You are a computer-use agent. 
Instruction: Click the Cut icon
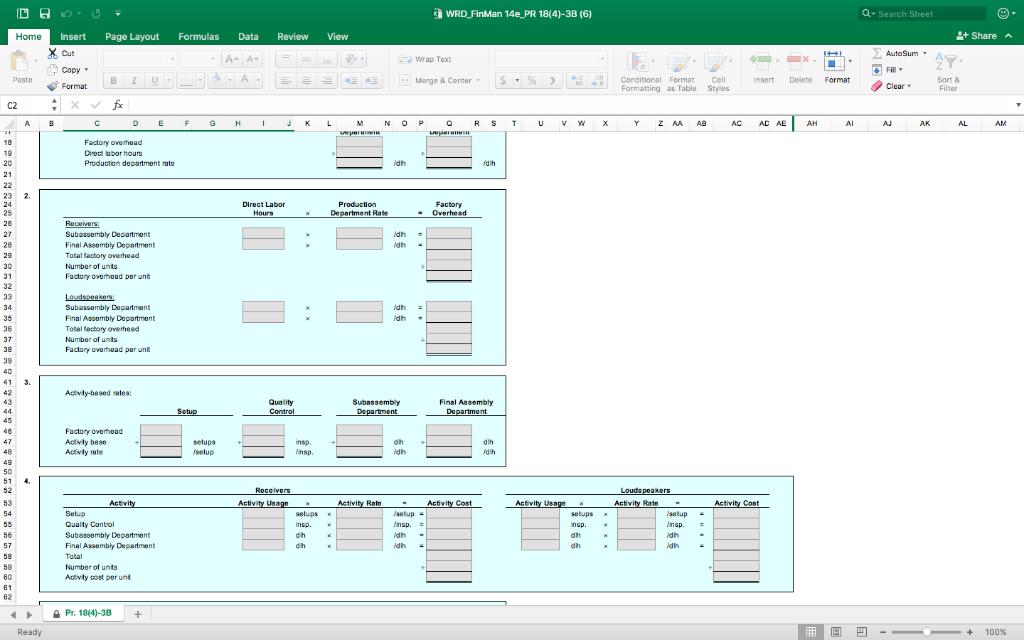(x=50, y=54)
